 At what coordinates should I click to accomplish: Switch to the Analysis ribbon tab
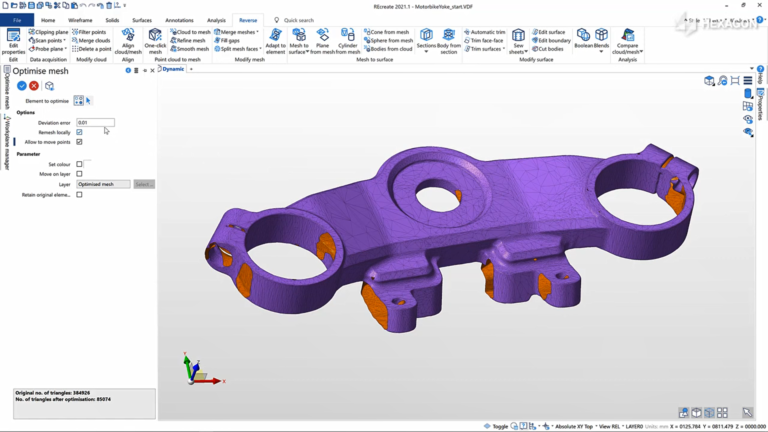[x=216, y=20]
